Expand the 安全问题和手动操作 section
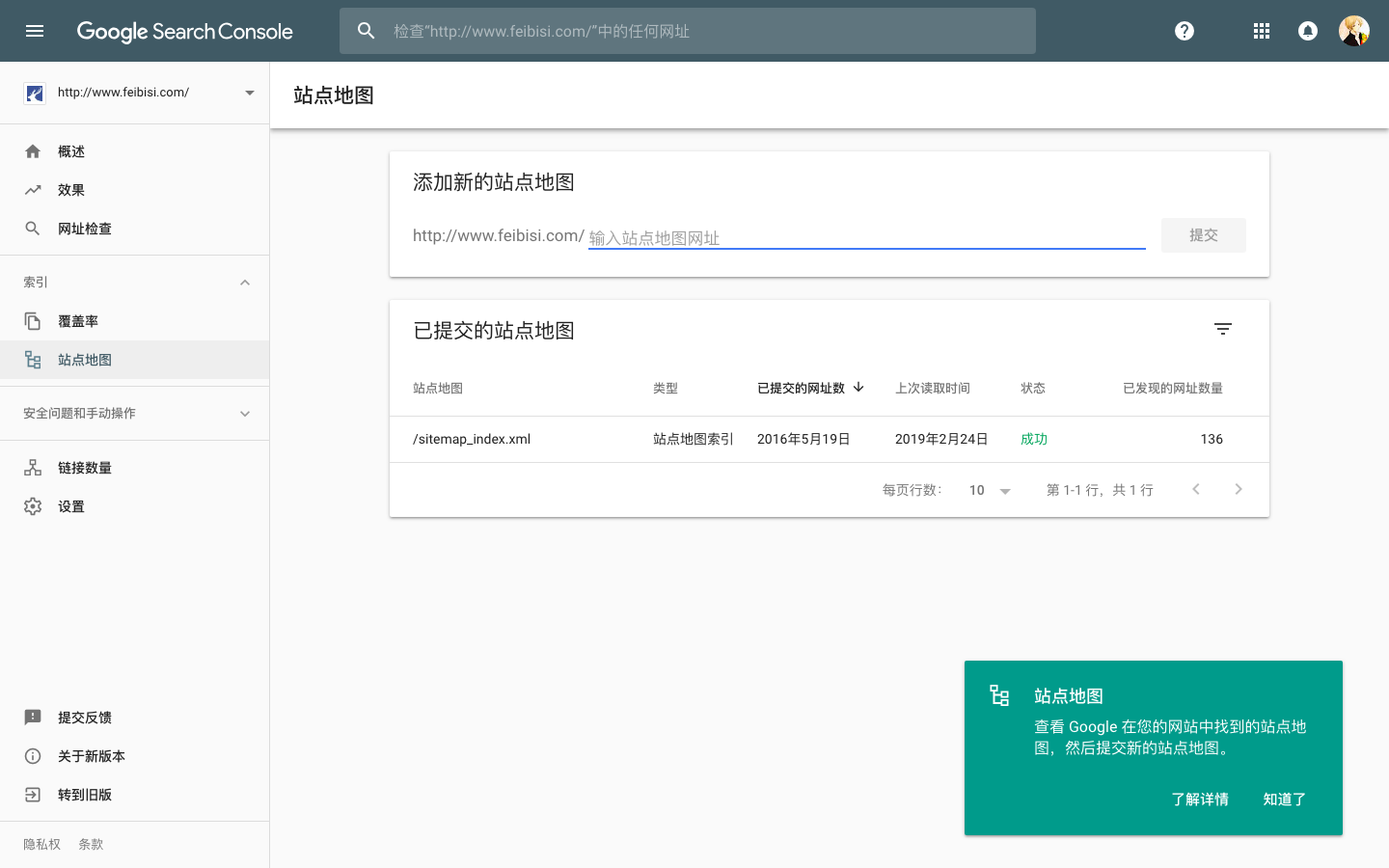Screen dimensions: 1389x868 tap(245, 414)
